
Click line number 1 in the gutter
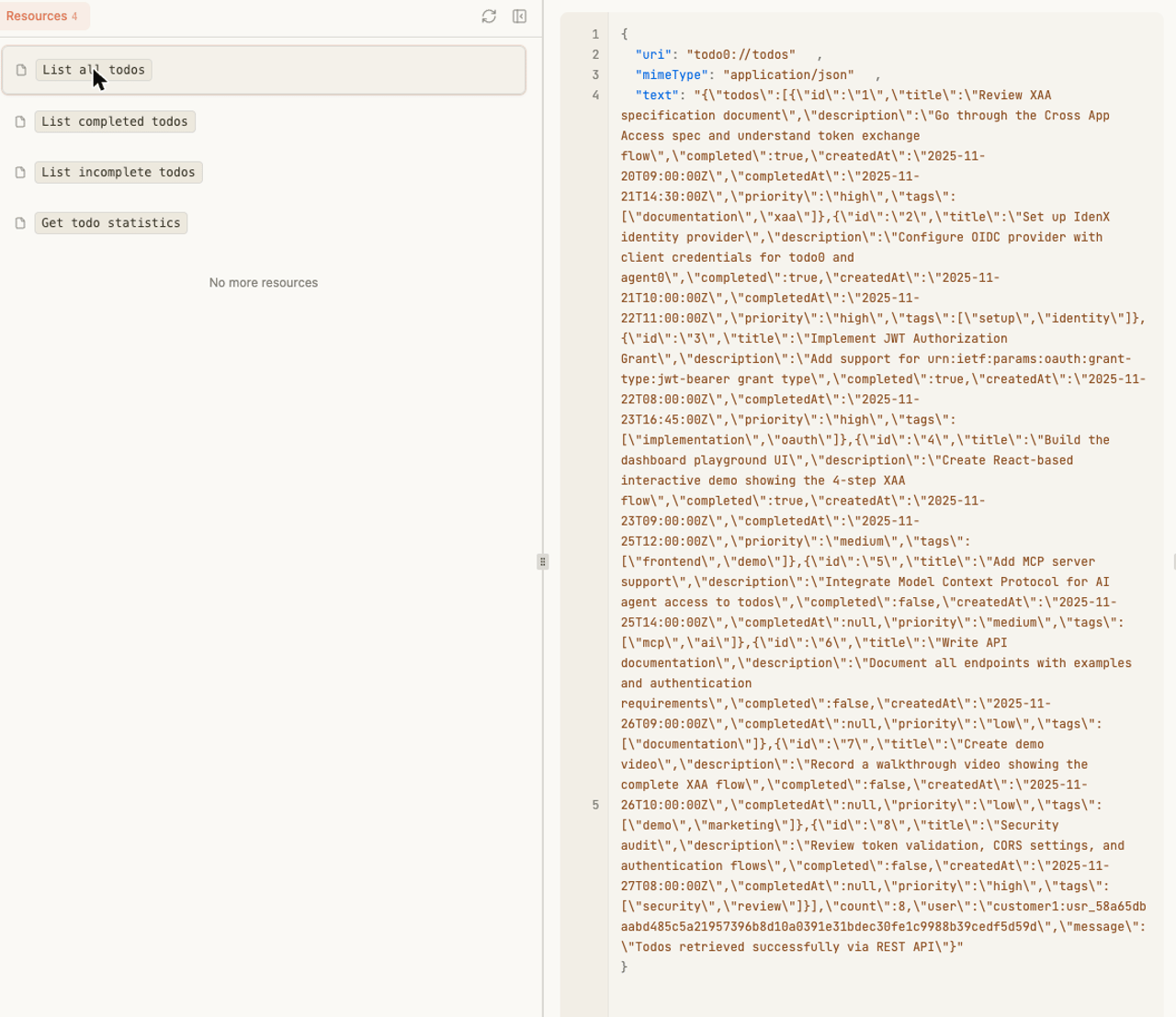[x=595, y=34]
